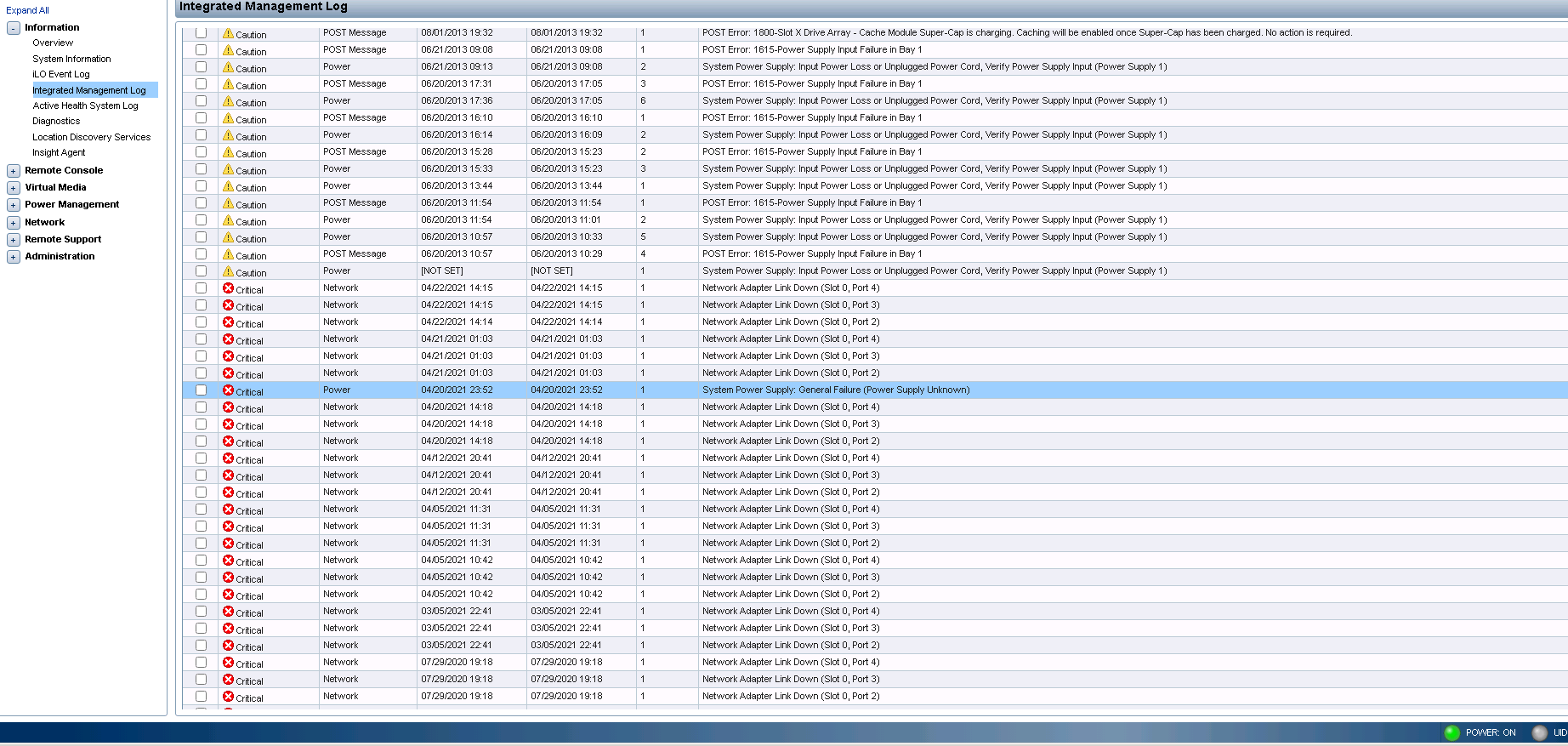Viewport: 1568px width, 746px height.
Task: Click critical icon on General Failure Power row
Action: pos(228,390)
